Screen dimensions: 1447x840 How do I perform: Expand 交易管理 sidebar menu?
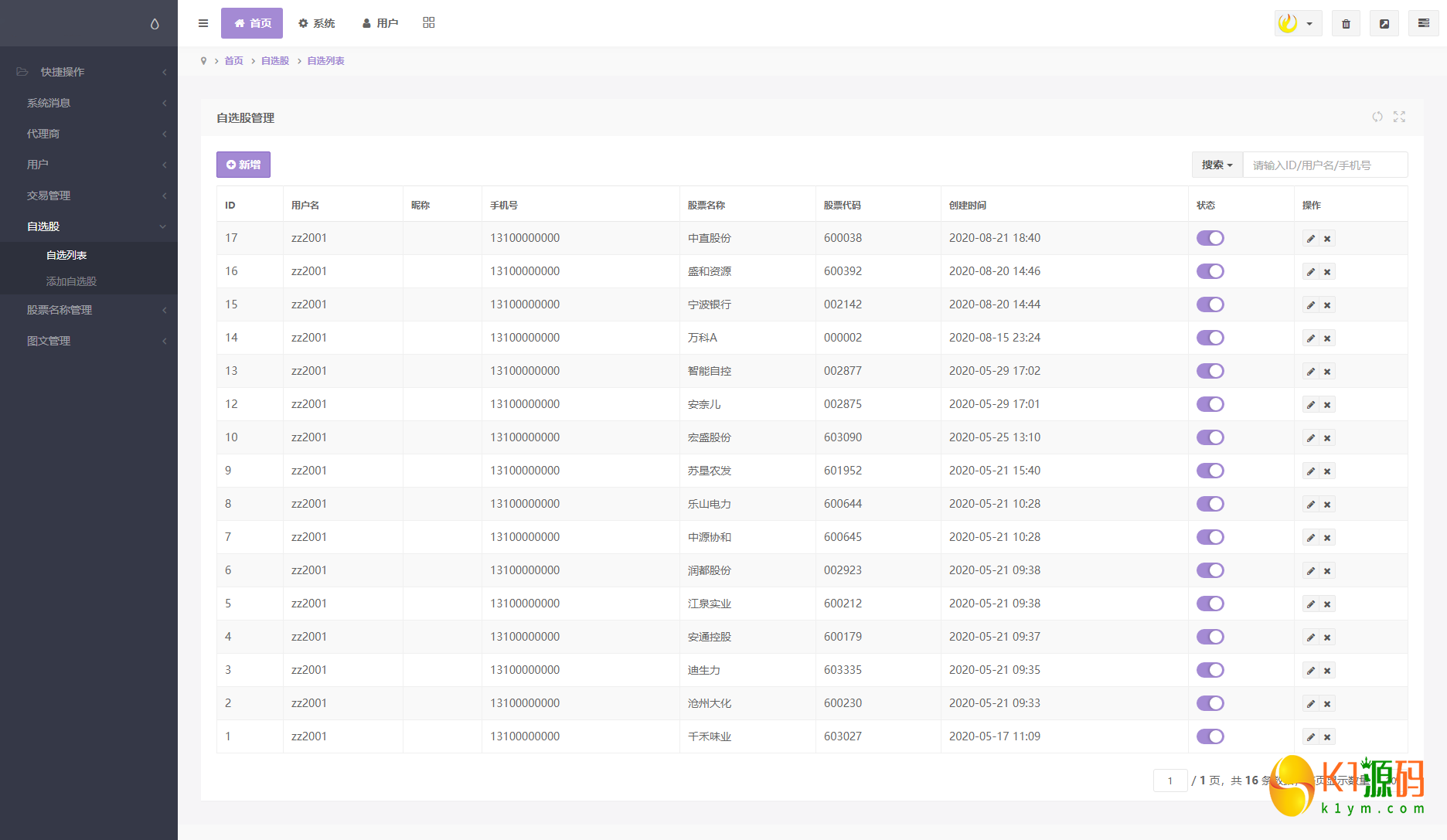pyautogui.click(x=89, y=196)
